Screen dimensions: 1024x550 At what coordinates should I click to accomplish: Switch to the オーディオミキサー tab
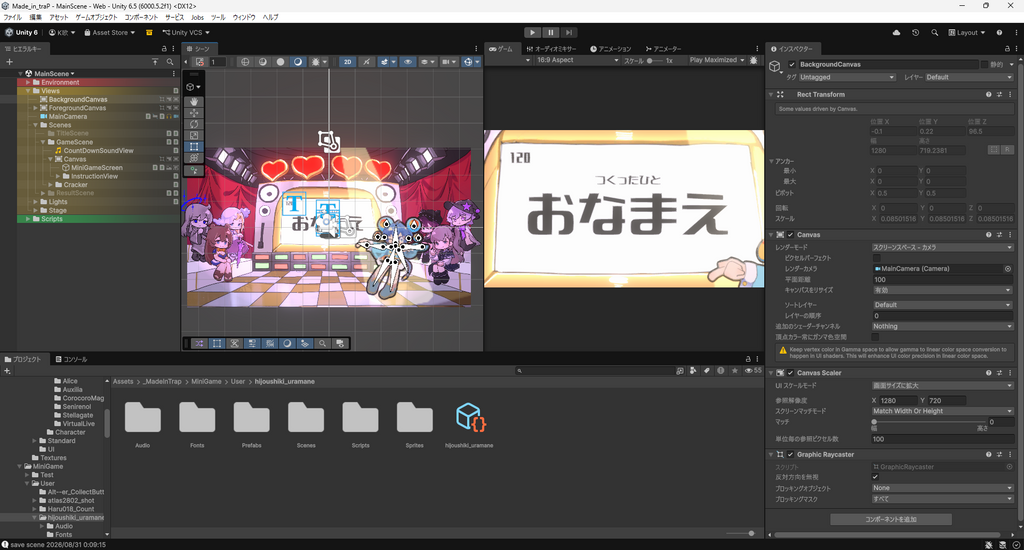tap(552, 49)
